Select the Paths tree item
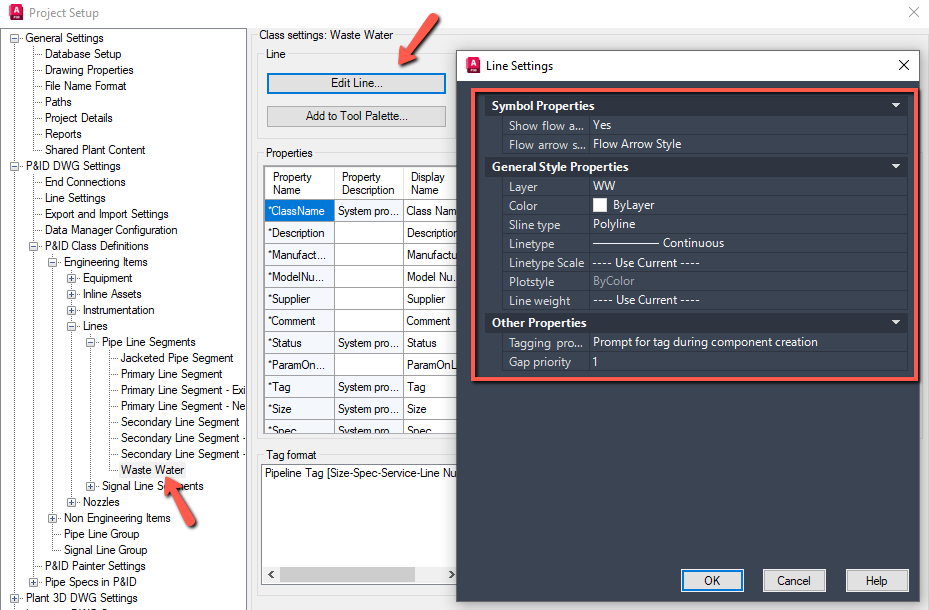Image resolution: width=929 pixels, height=610 pixels. coord(58,102)
